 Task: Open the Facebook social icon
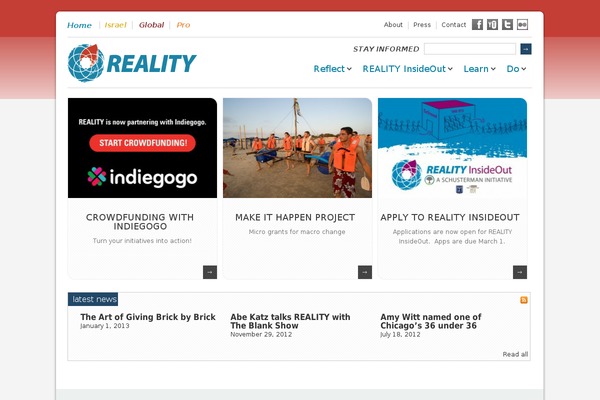point(477,24)
